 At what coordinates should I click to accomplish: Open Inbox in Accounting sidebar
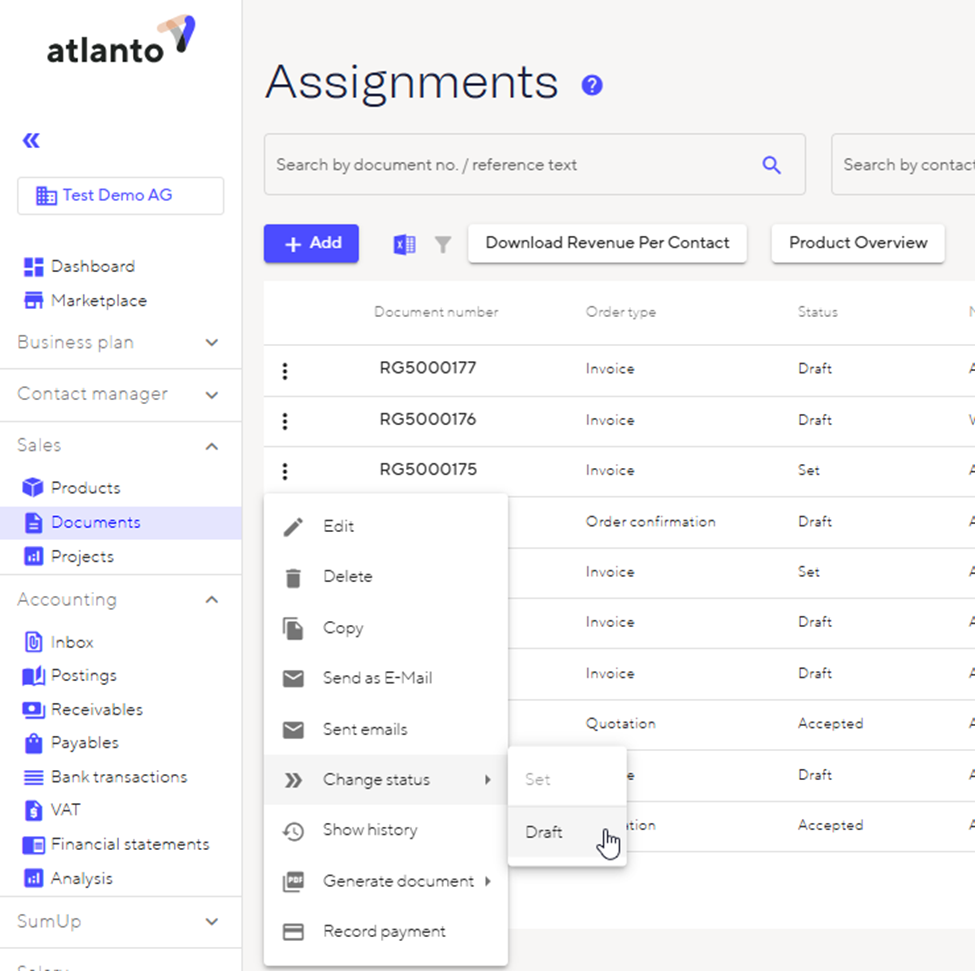[72, 642]
